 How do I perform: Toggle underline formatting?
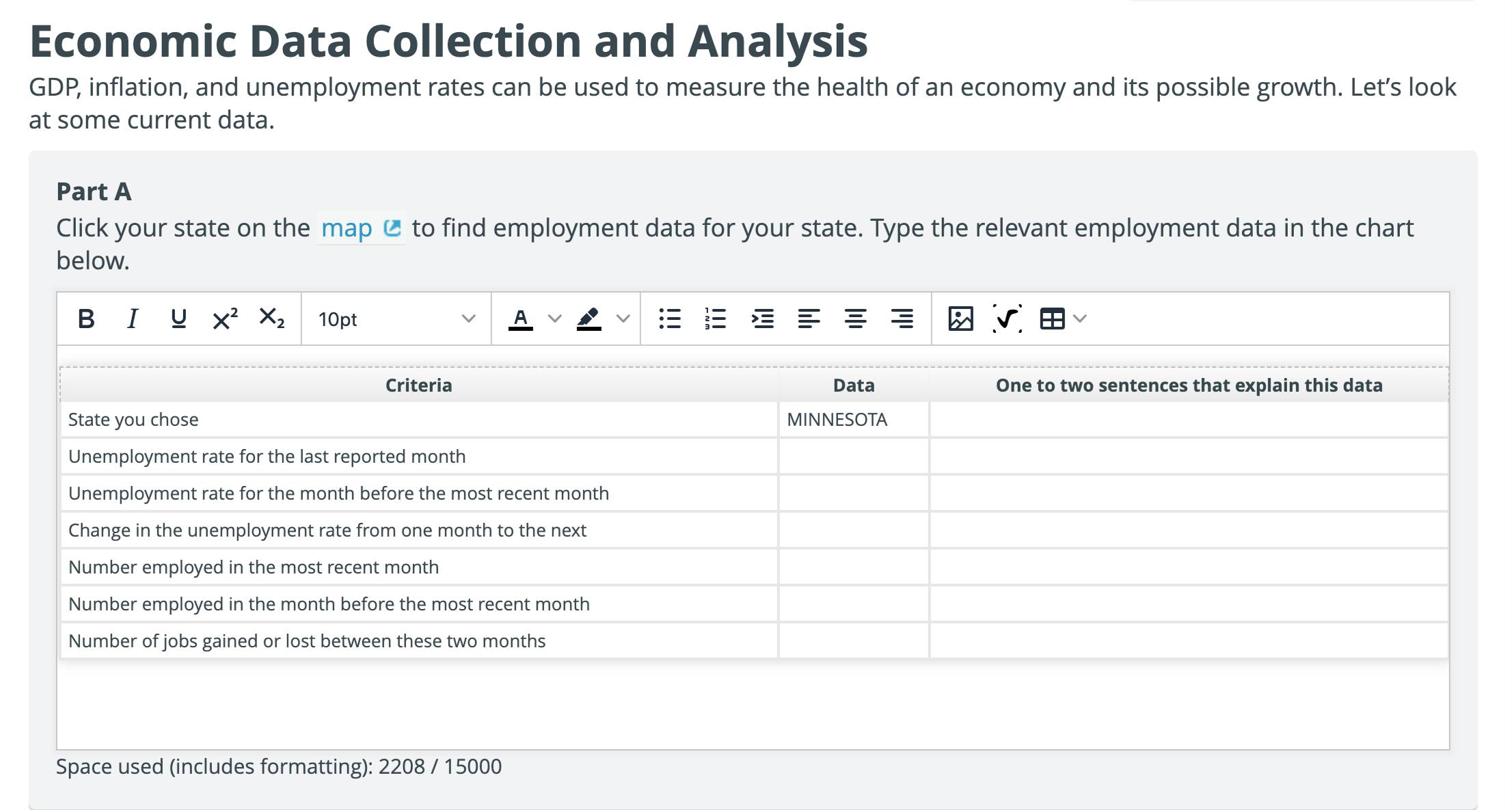pyautogui.click(x=178, y=319)
